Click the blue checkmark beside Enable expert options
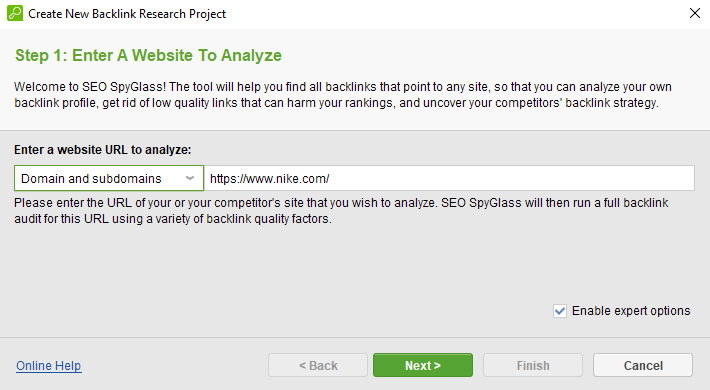Viewport: 710px width, 390px height. pyautogui.click(x=560, y=311)
